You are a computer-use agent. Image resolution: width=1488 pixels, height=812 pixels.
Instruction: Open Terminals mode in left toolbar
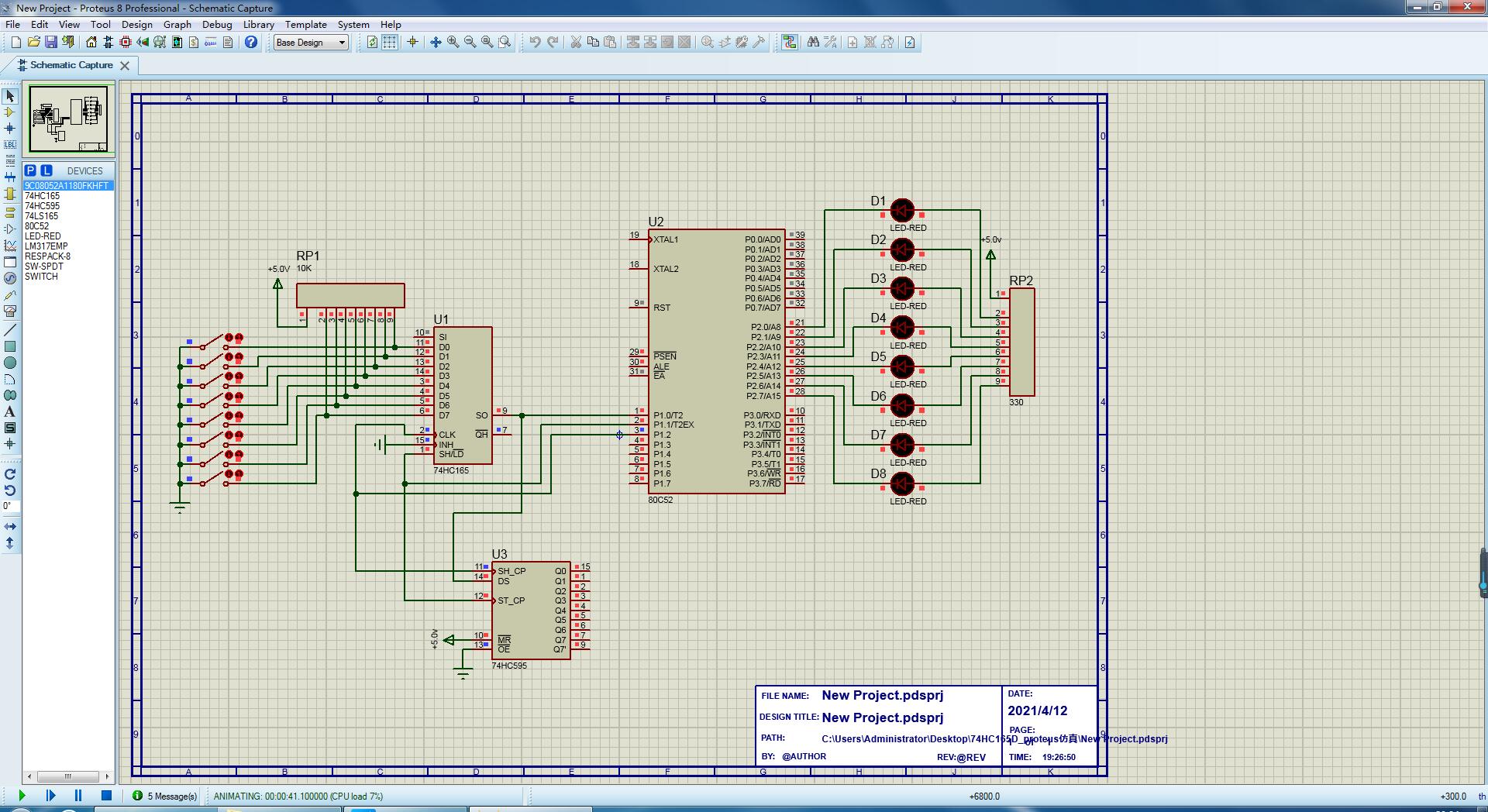click(x=10, y=212)
